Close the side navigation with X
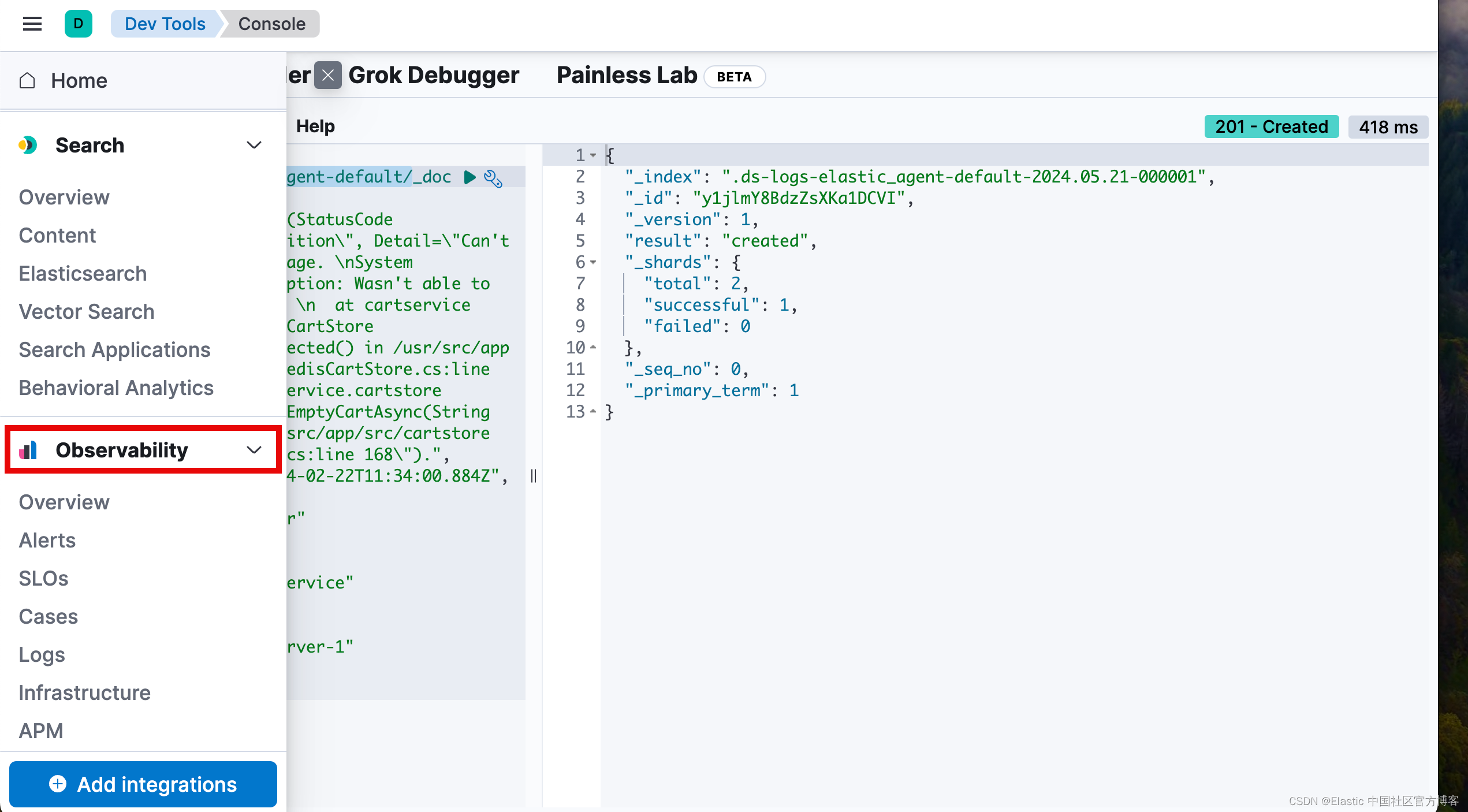Image resolution: width=1468 pixels, height=812 pixels. click(x=328, y=75)
